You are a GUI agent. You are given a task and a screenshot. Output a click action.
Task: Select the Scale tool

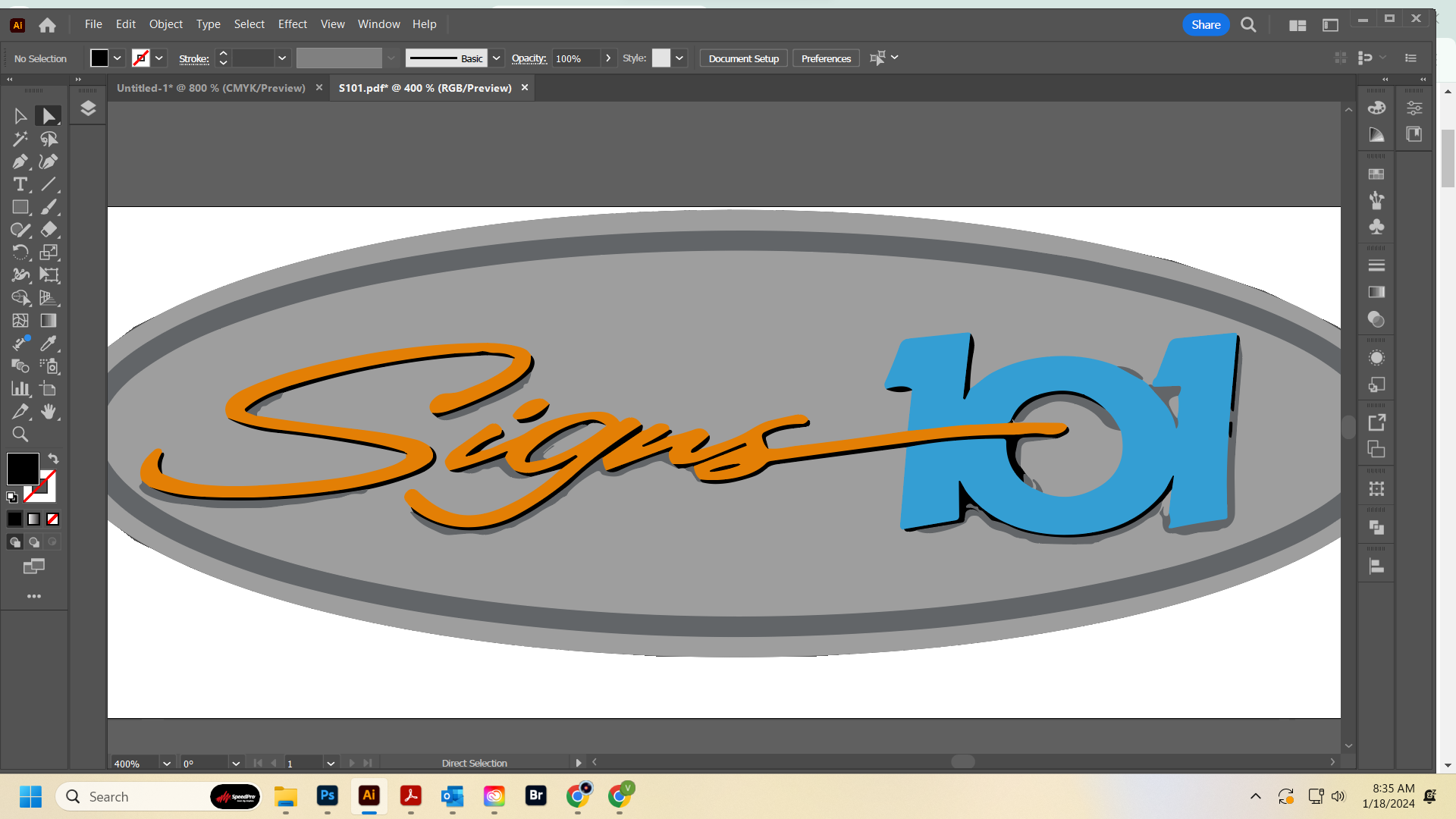click(x=49, y=253)
